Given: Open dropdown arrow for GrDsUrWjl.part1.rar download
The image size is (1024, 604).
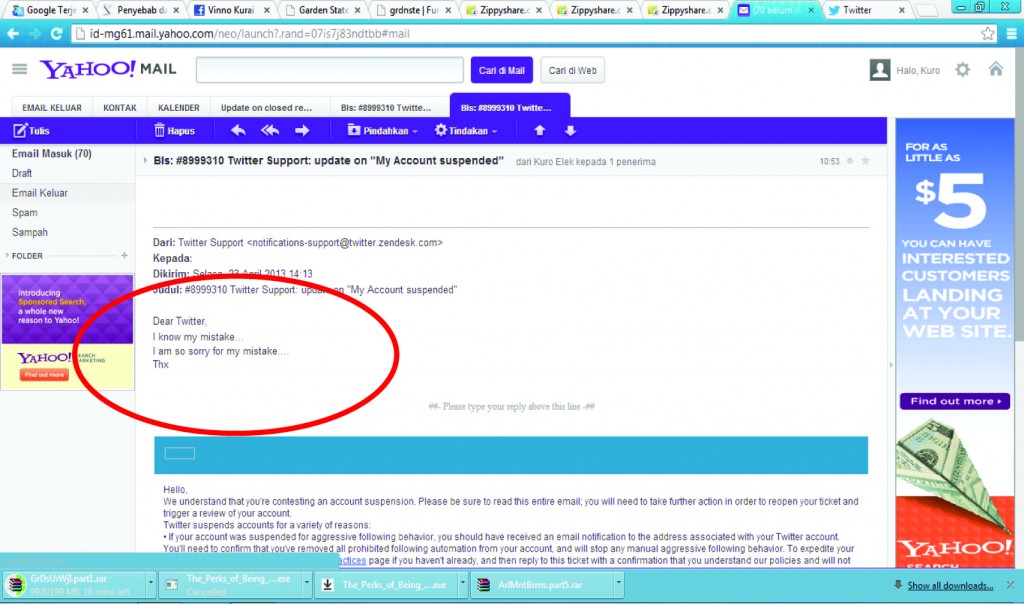Looking at the screenshot, I should pyautogui.click(x=150, y=582).
